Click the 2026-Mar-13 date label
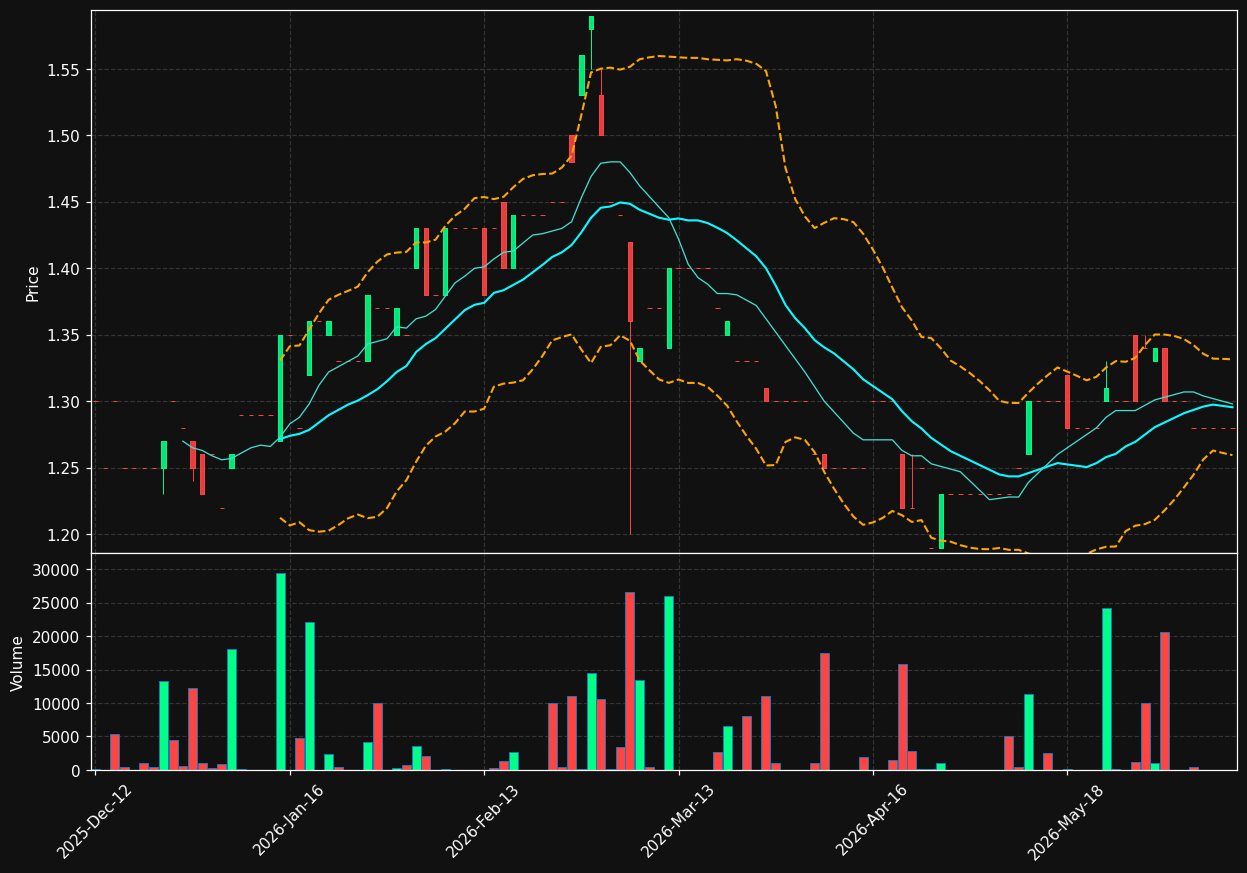This screenshot has width=1247, height=873. (x=678, y=821)
